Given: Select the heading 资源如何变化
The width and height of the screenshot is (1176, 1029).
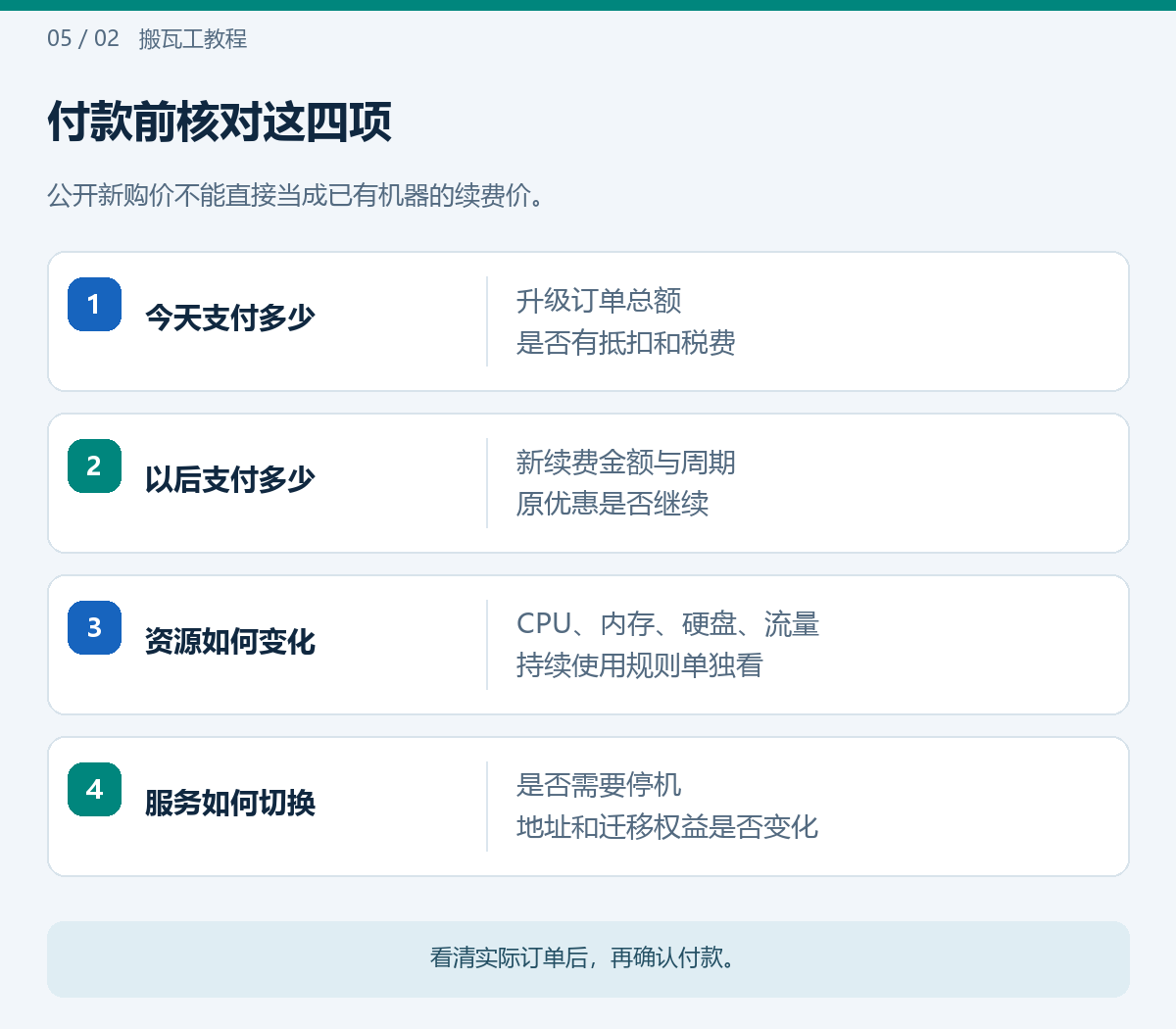Looking at the screenshot, I should click(x=230, y=641).
